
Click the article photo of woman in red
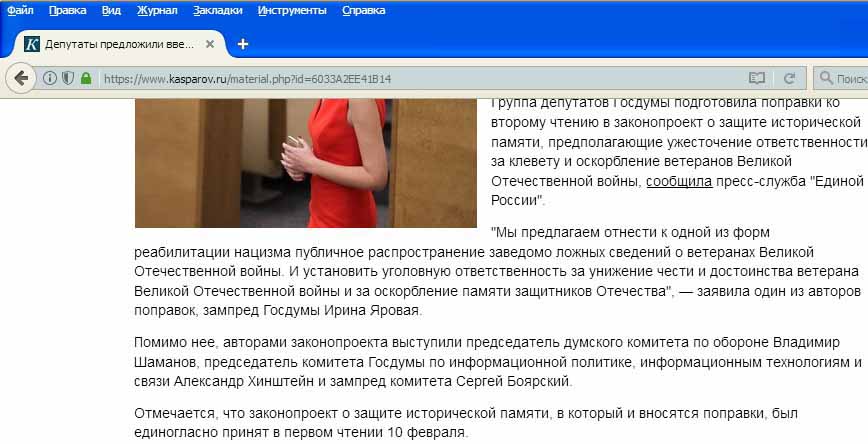point(306,163)
